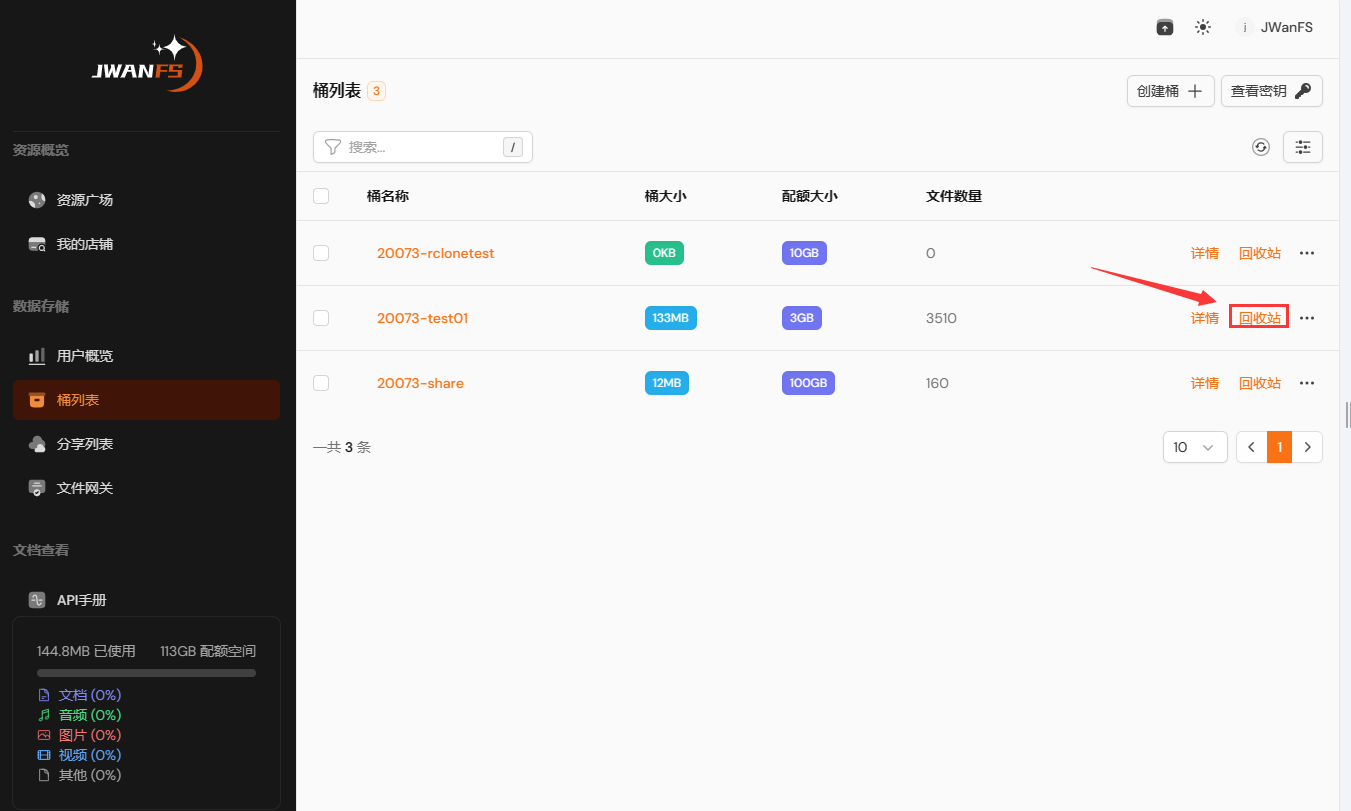Click the 133MB size badge
Image resolution: width=1351 pixels, height=811 pixels.
(671, 318)
